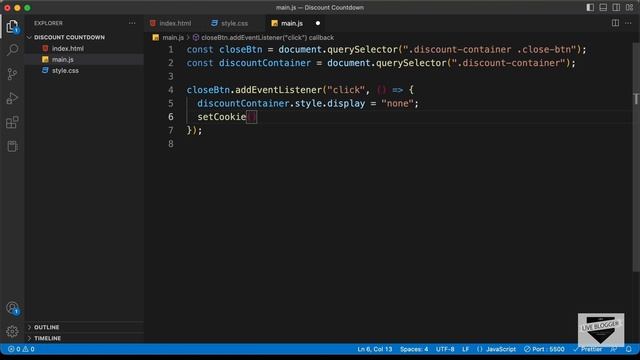The image size is (640, 360).
Task: Change end of line sequence LF
Action: (x=465, y=349)
